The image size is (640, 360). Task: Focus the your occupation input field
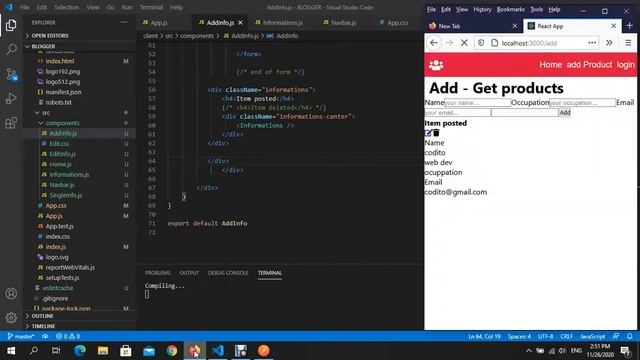(582, 102)
